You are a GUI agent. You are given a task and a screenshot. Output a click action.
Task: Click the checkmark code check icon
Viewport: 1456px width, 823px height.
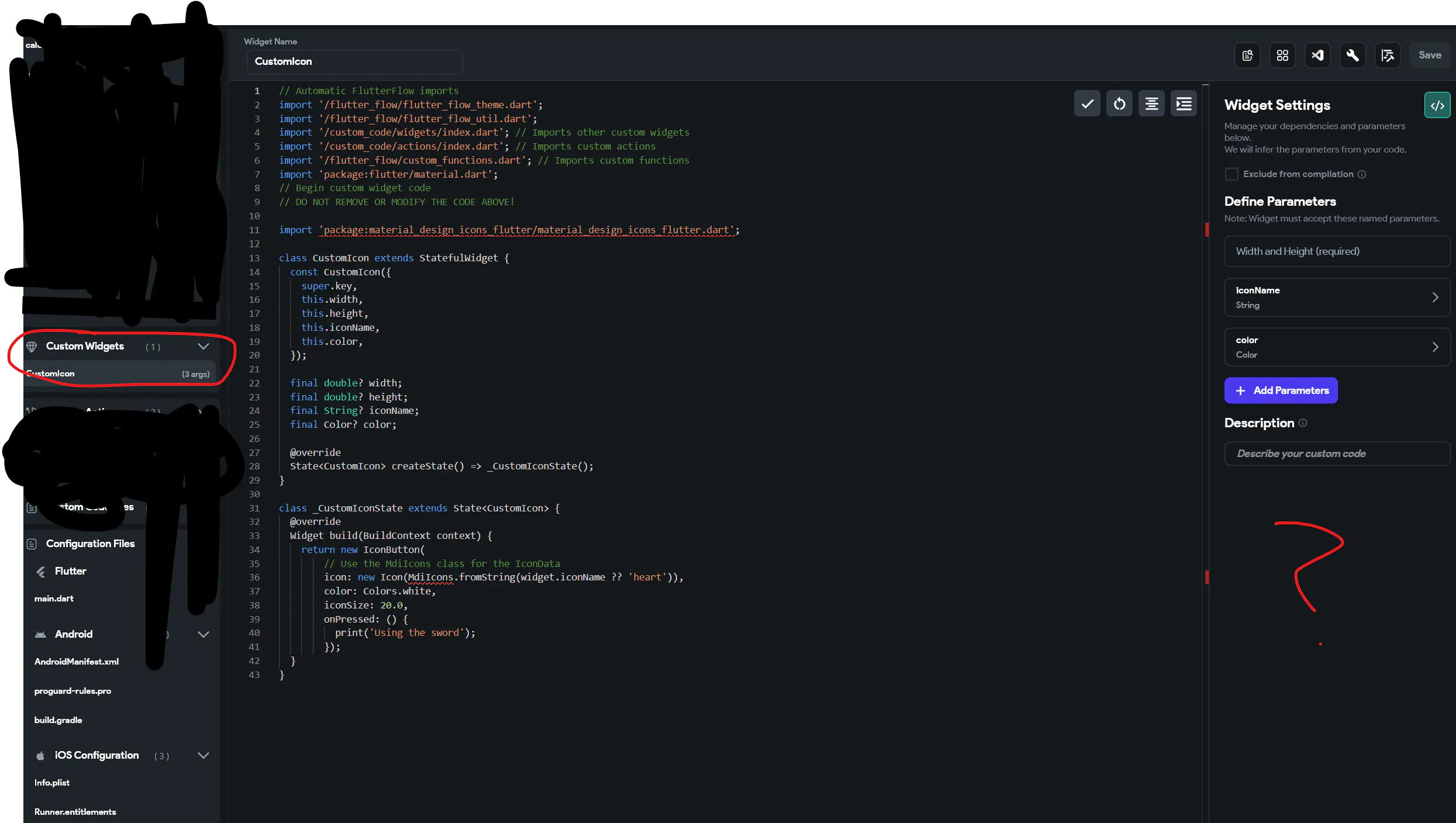tap(1087, 104)
